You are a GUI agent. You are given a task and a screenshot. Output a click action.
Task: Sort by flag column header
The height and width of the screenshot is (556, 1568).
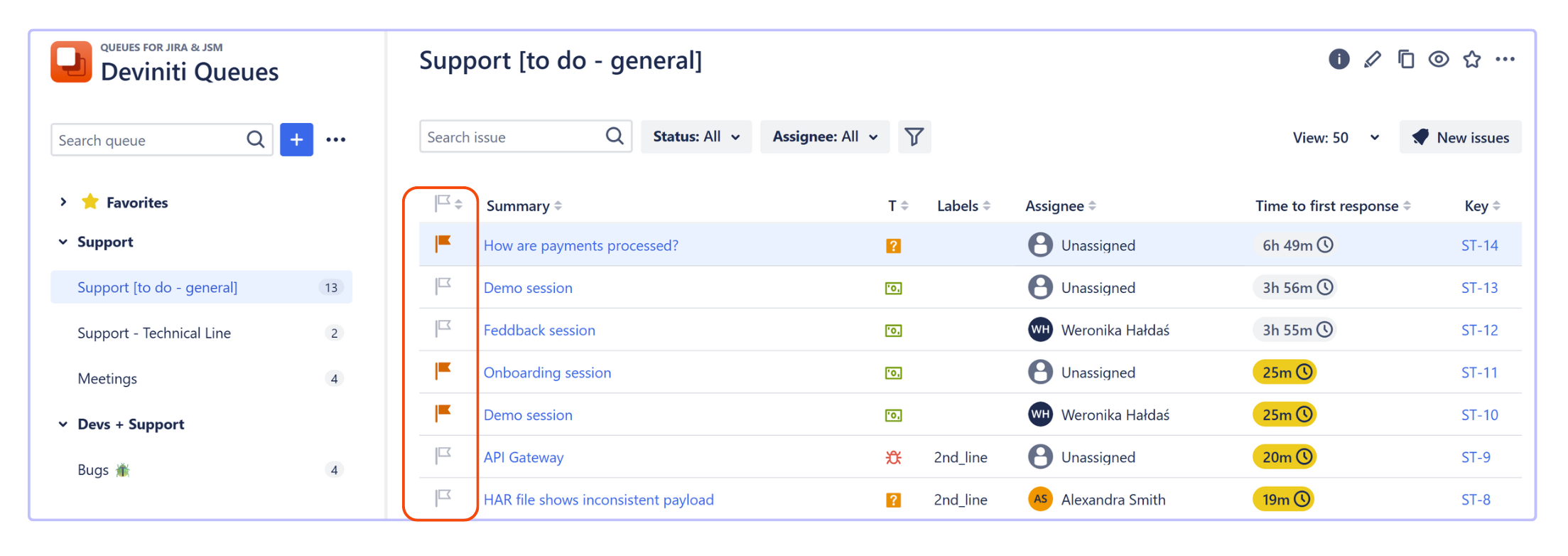[x=448, y=204]
